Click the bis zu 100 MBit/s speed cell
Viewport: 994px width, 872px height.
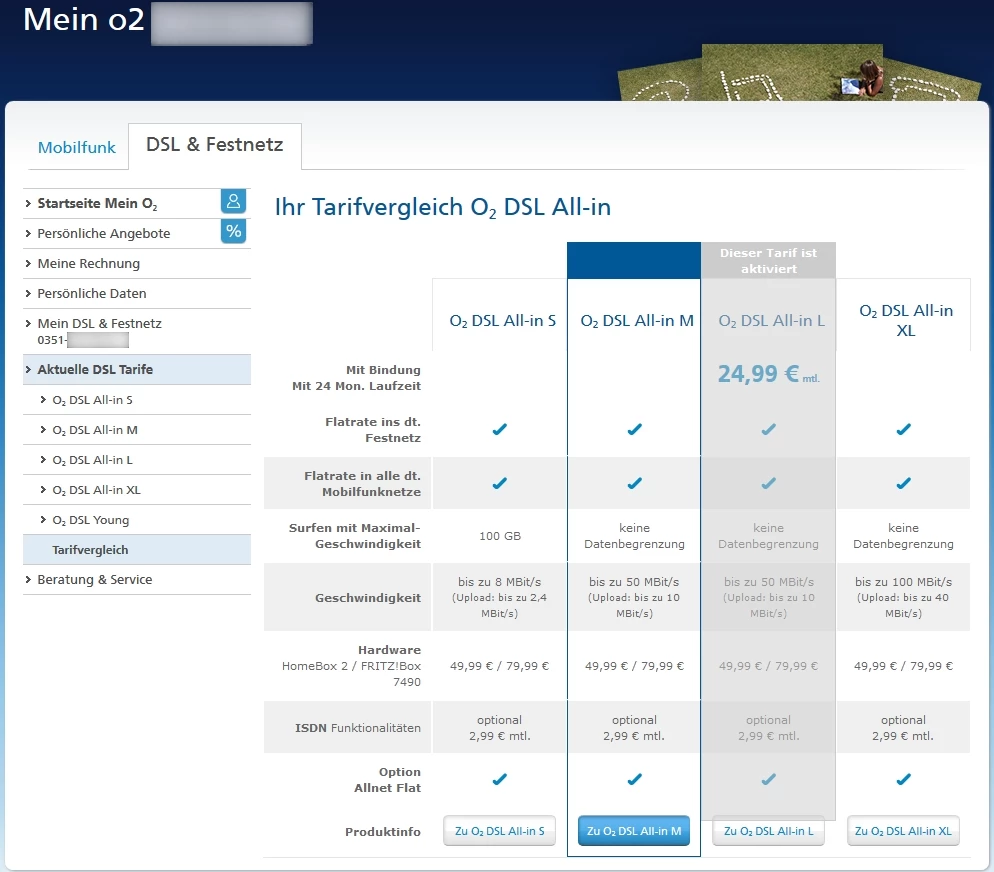coord(903,597)
